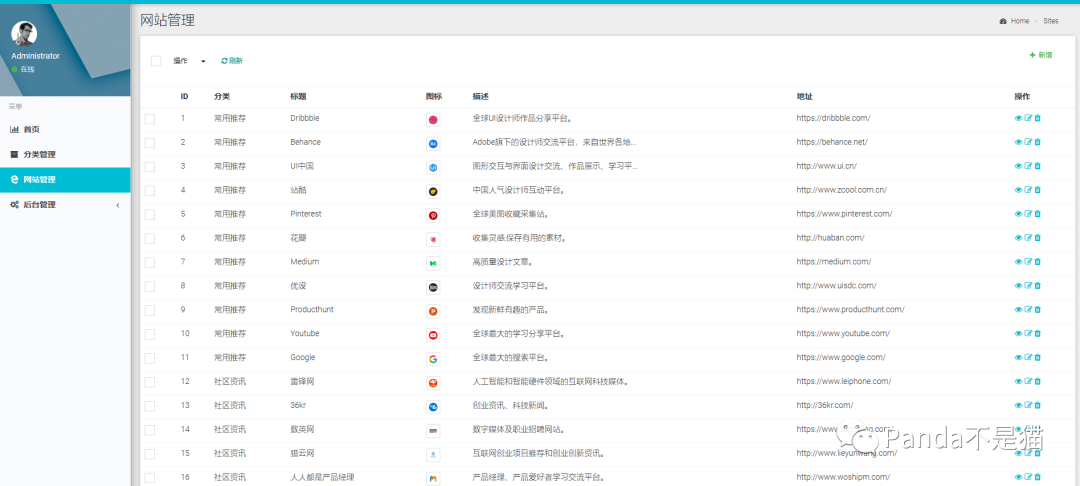Delete the Medium row
Image resolution: width=1080 pixels, height=486 pixels.
click(1037, 262)
